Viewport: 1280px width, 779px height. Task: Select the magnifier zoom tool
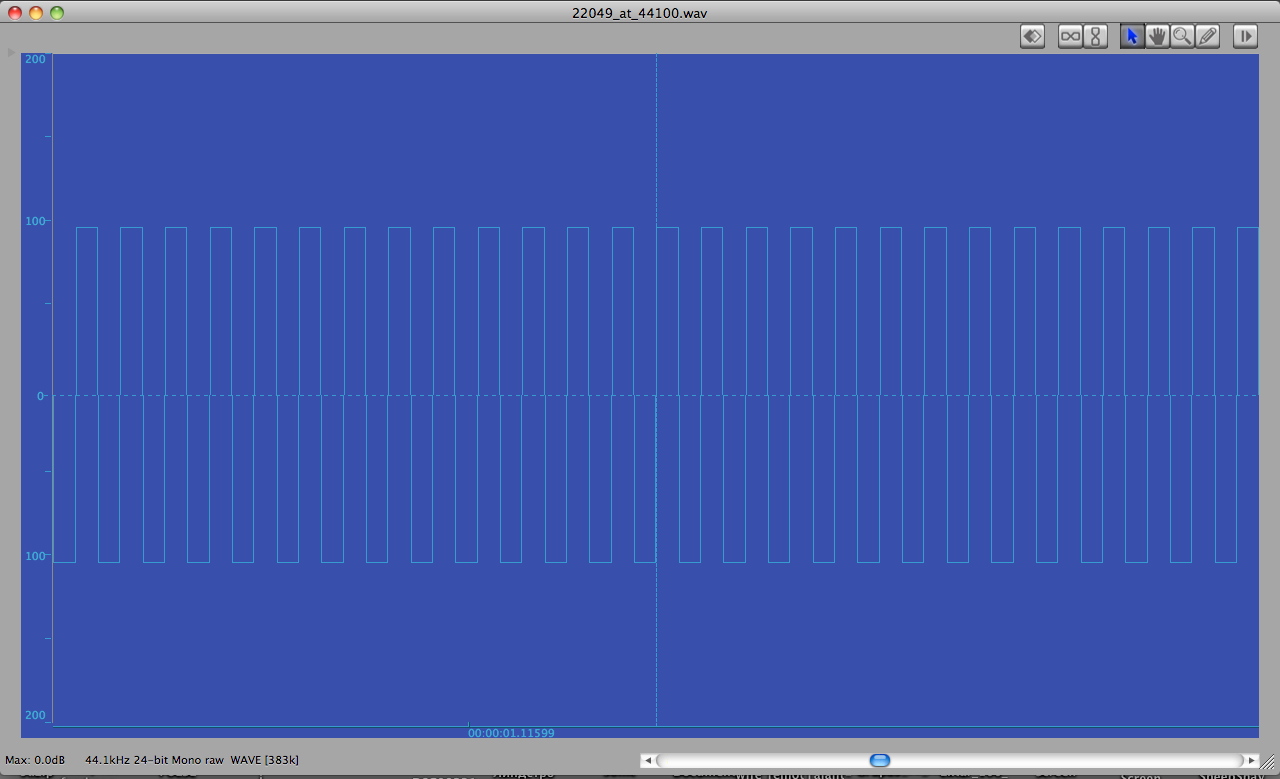1182,37
